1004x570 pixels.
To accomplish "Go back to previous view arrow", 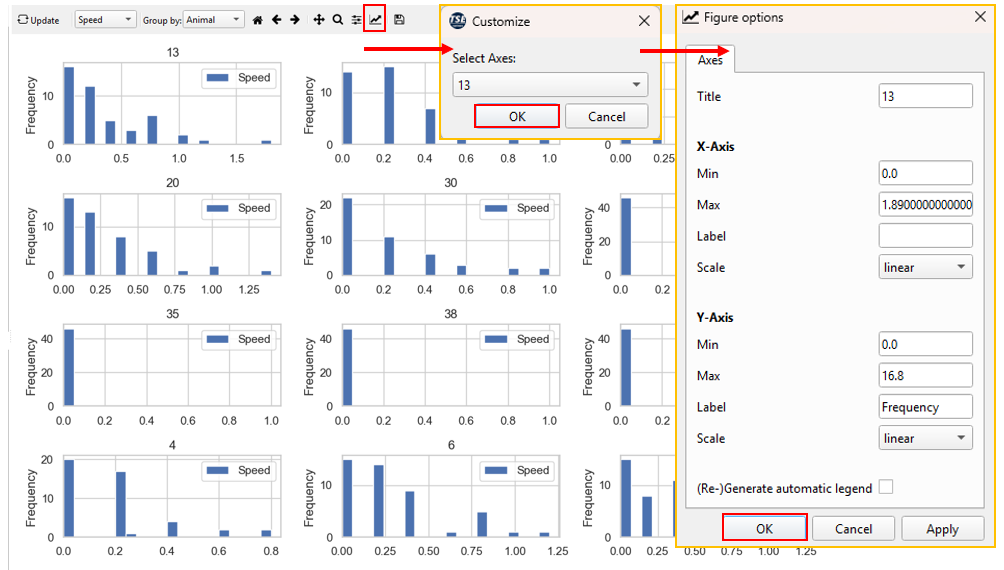I will [x=276, y=20].
